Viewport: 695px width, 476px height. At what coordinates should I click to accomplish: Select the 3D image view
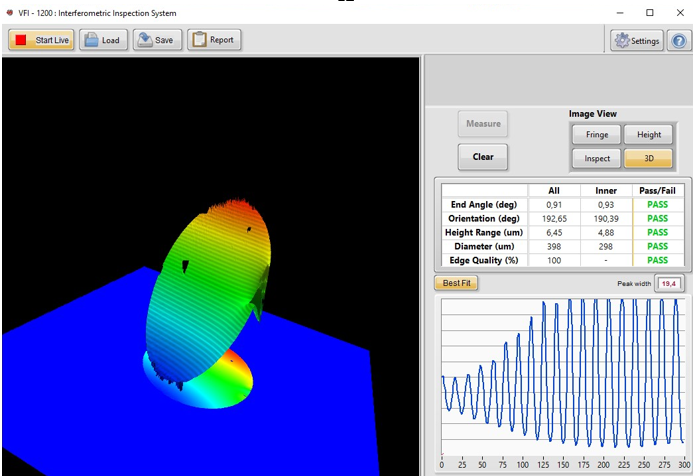tap(648, 158)
